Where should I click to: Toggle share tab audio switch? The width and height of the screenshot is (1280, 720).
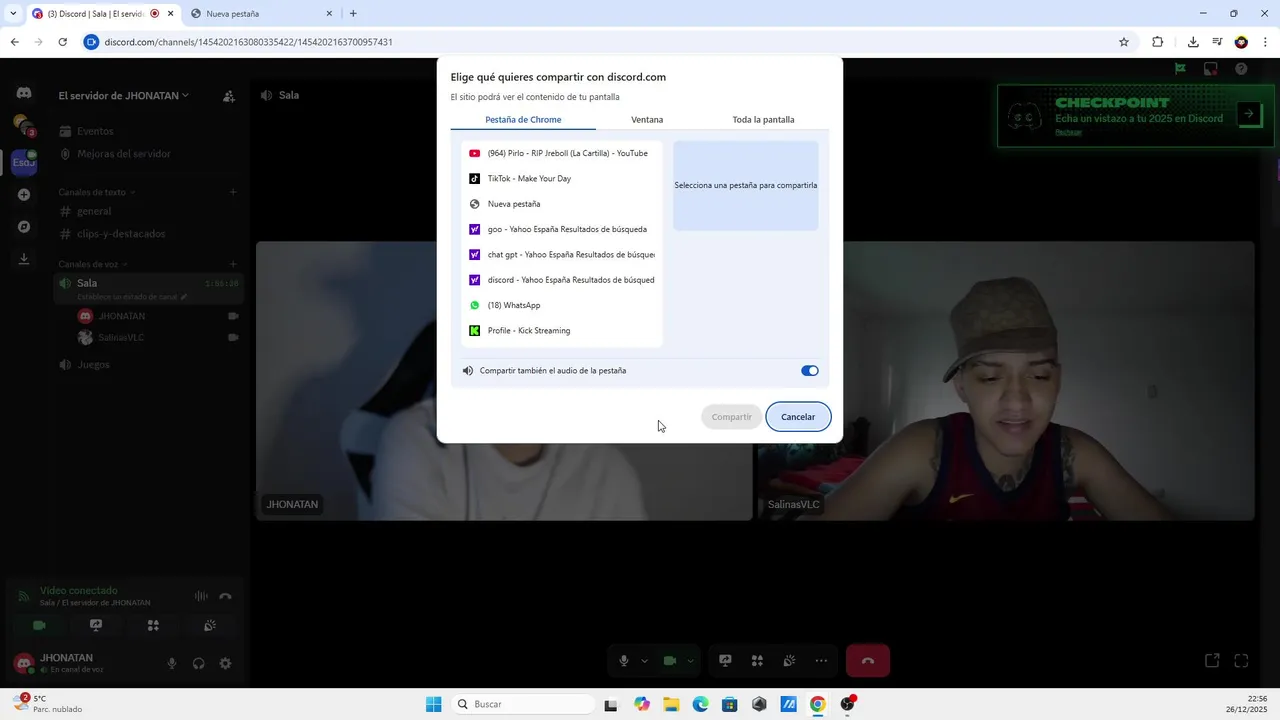(x=810, y=371)
